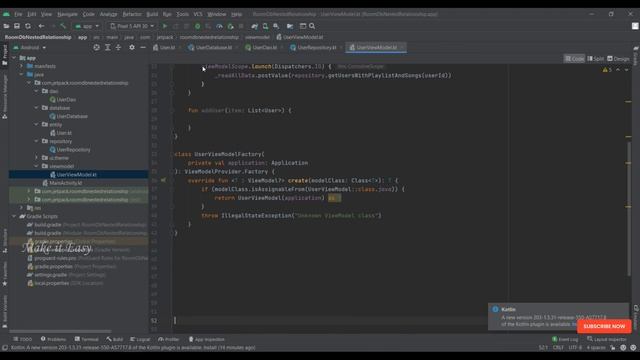Click the editor vertical scrollbar

coord(628,208)
